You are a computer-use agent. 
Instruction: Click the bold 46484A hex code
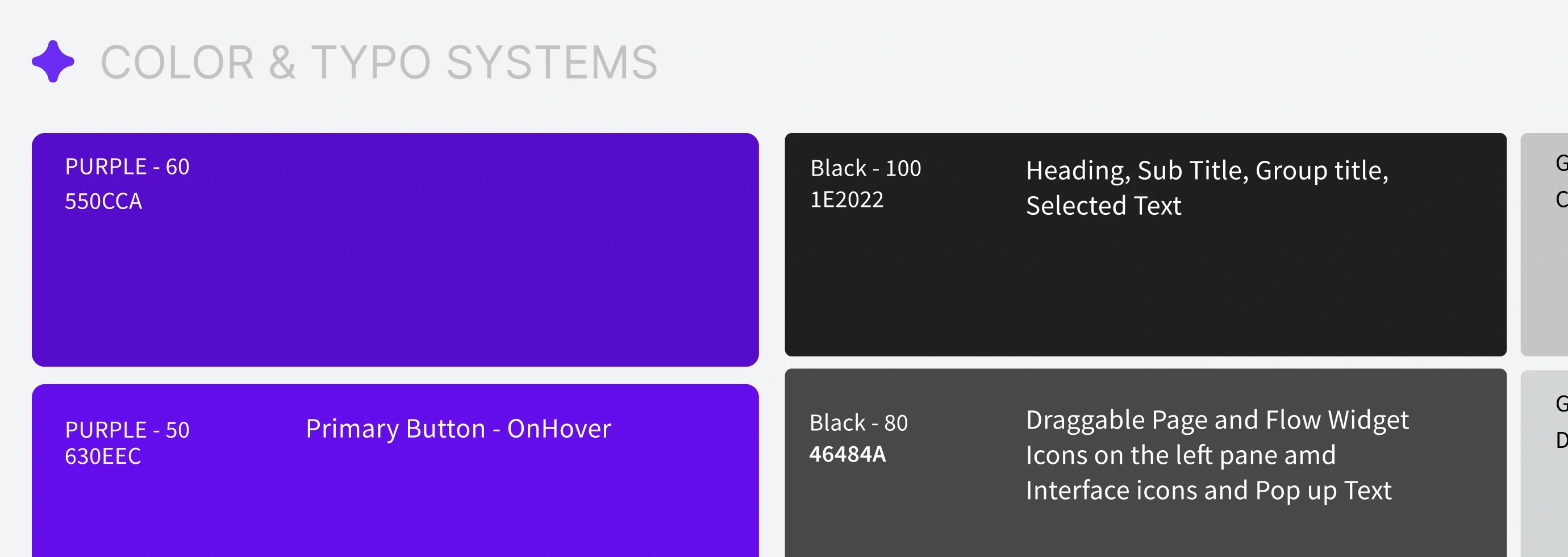(x=847, y=454)
